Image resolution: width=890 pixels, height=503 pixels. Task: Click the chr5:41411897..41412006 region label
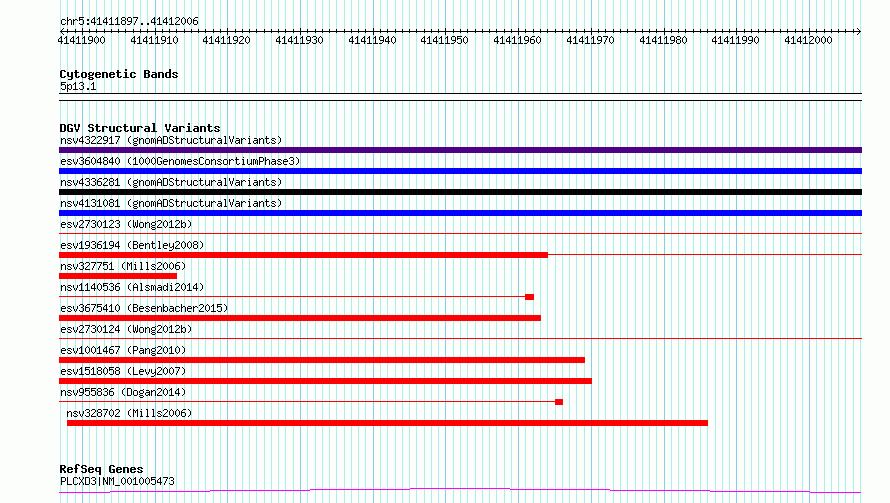(x=129, y=22)
